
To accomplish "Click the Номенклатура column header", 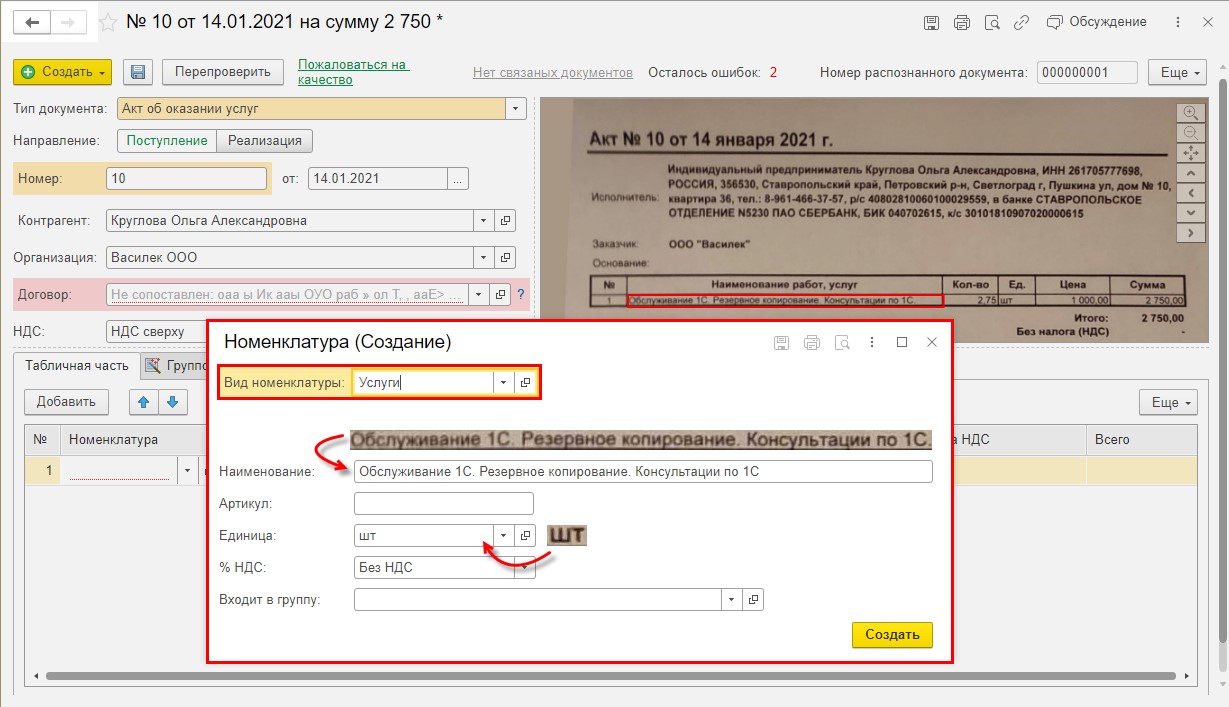I will pos(132,439).
